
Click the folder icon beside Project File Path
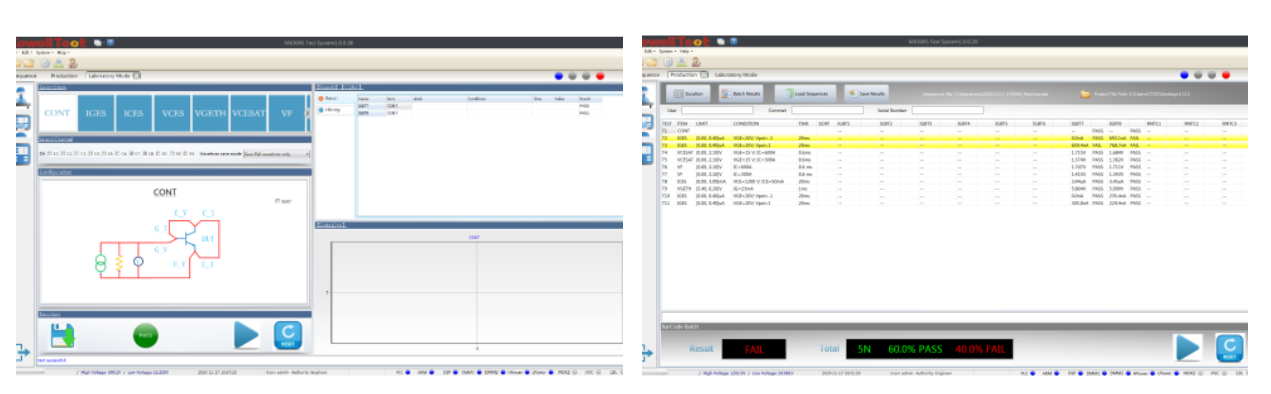tap(1086, 94)
